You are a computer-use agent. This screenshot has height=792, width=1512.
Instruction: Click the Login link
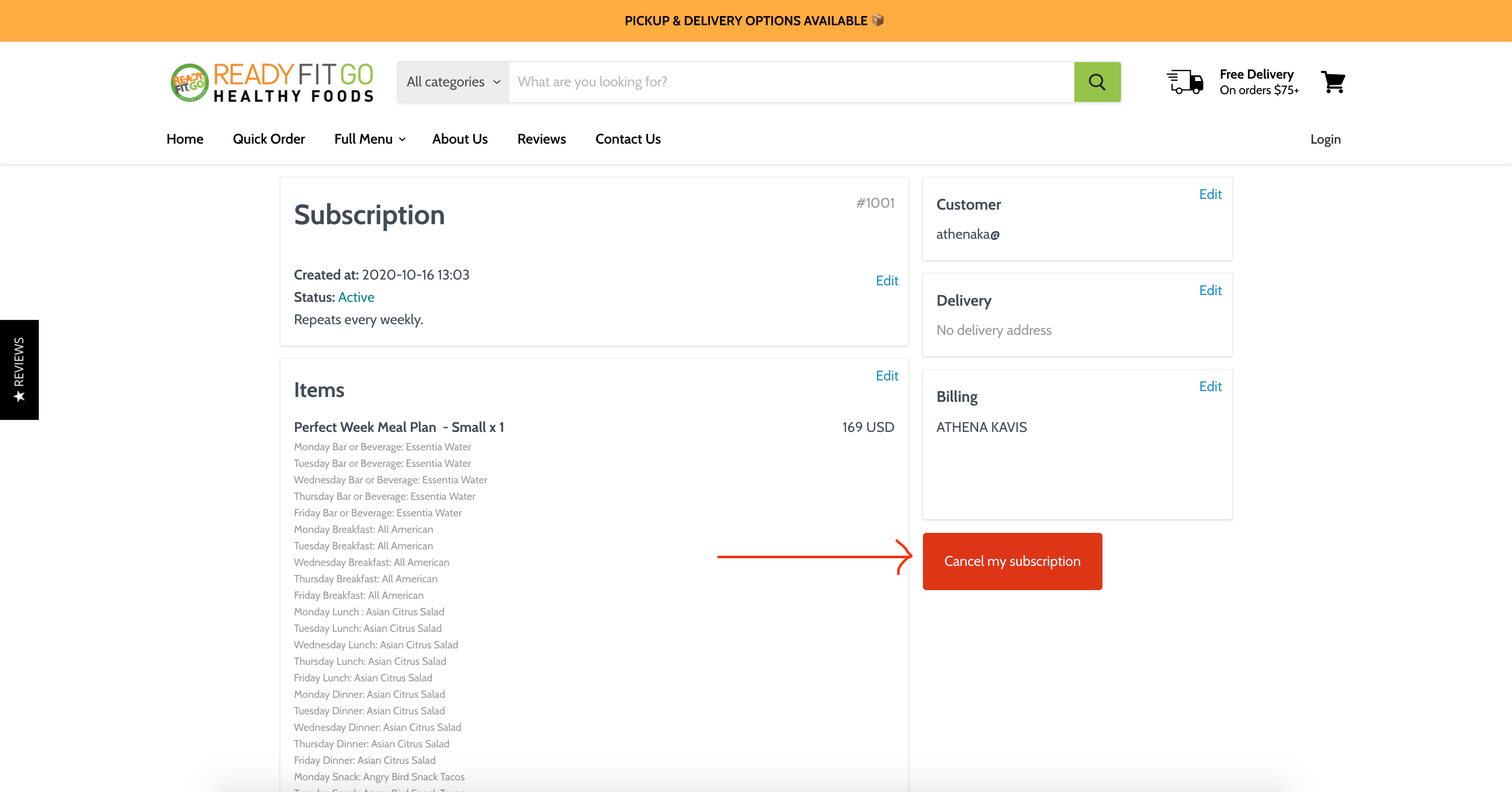[1325, 139]
